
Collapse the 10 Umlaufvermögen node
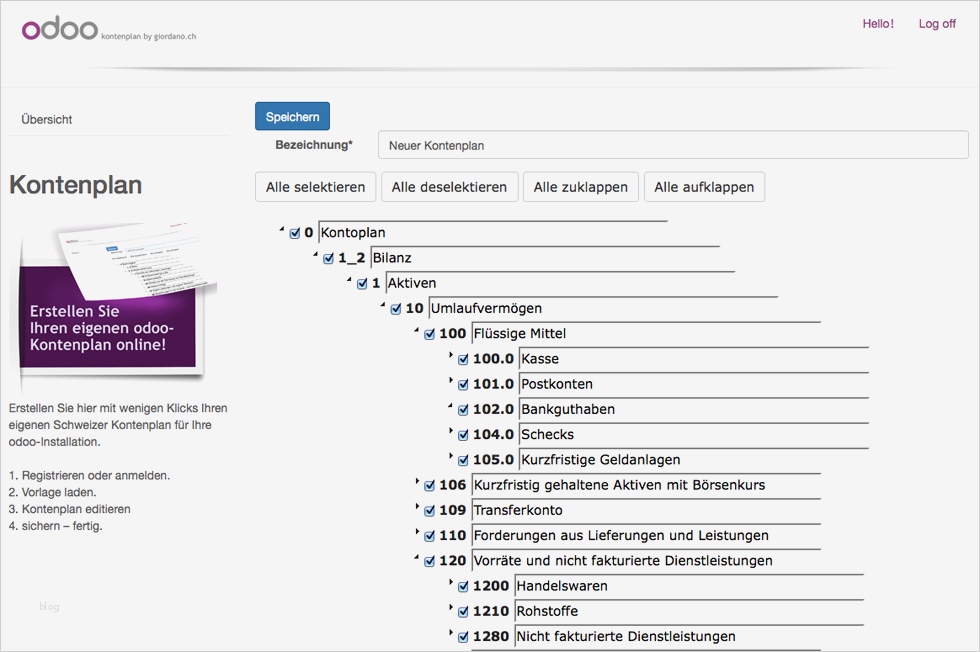(383, 306)
